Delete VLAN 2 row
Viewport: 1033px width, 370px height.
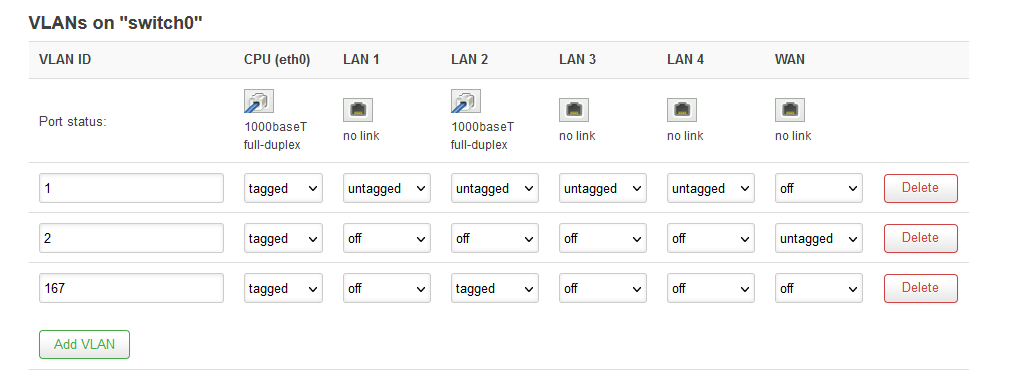point(920,238)
